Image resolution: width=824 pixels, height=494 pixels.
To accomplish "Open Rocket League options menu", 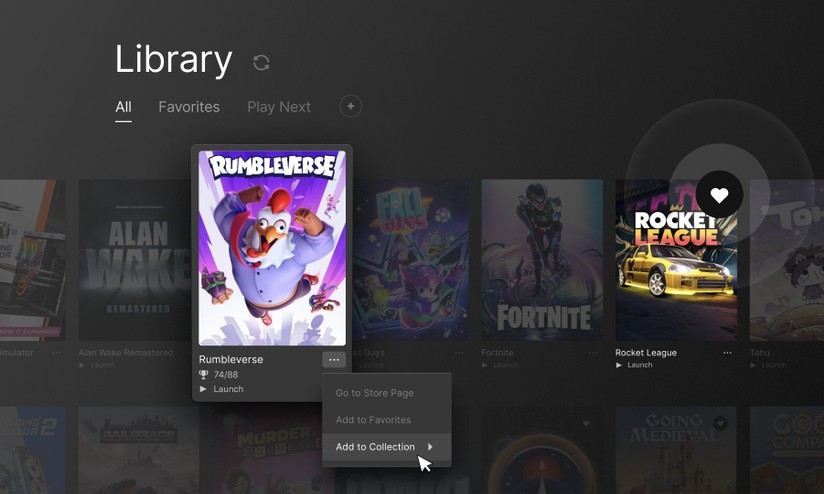I will (x=727, y=353).
